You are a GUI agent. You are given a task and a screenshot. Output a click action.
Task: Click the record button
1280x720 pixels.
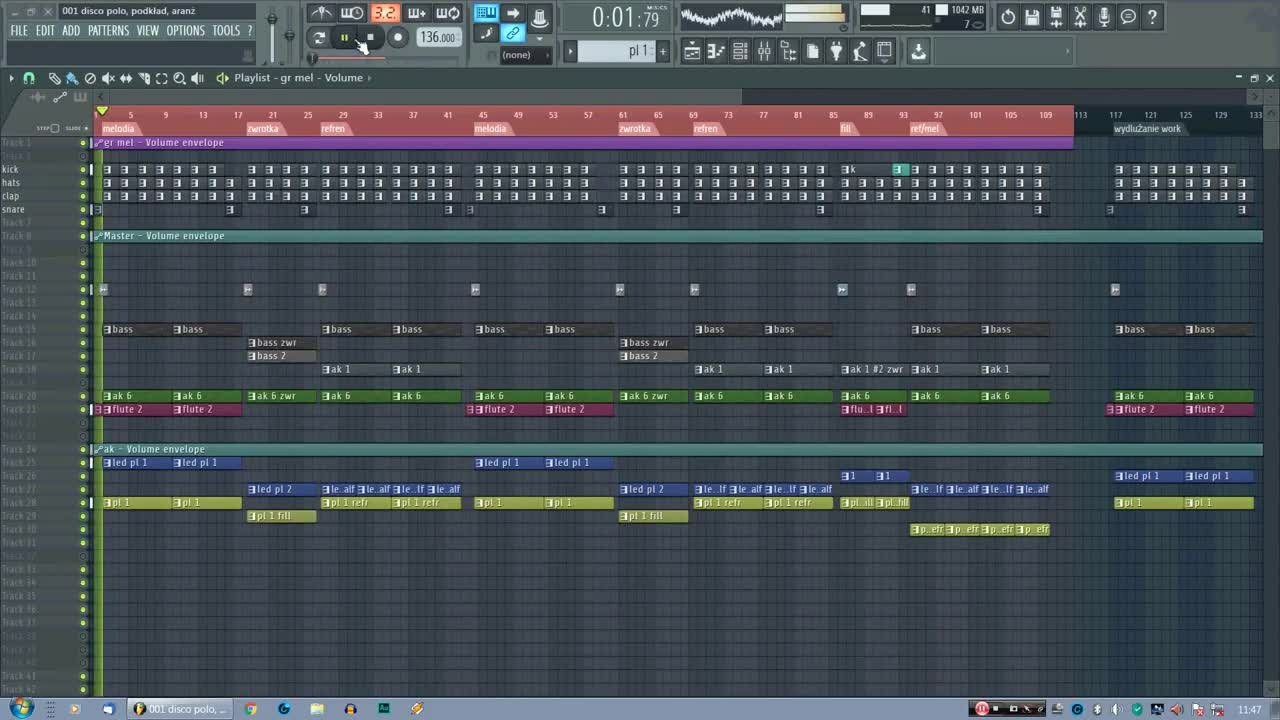(x=397, y=38)
